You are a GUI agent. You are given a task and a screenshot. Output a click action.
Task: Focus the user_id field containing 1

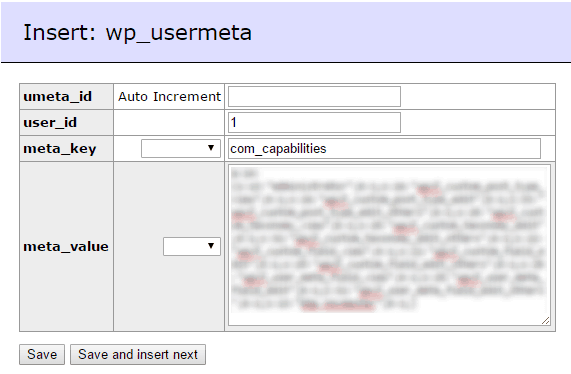314,122
